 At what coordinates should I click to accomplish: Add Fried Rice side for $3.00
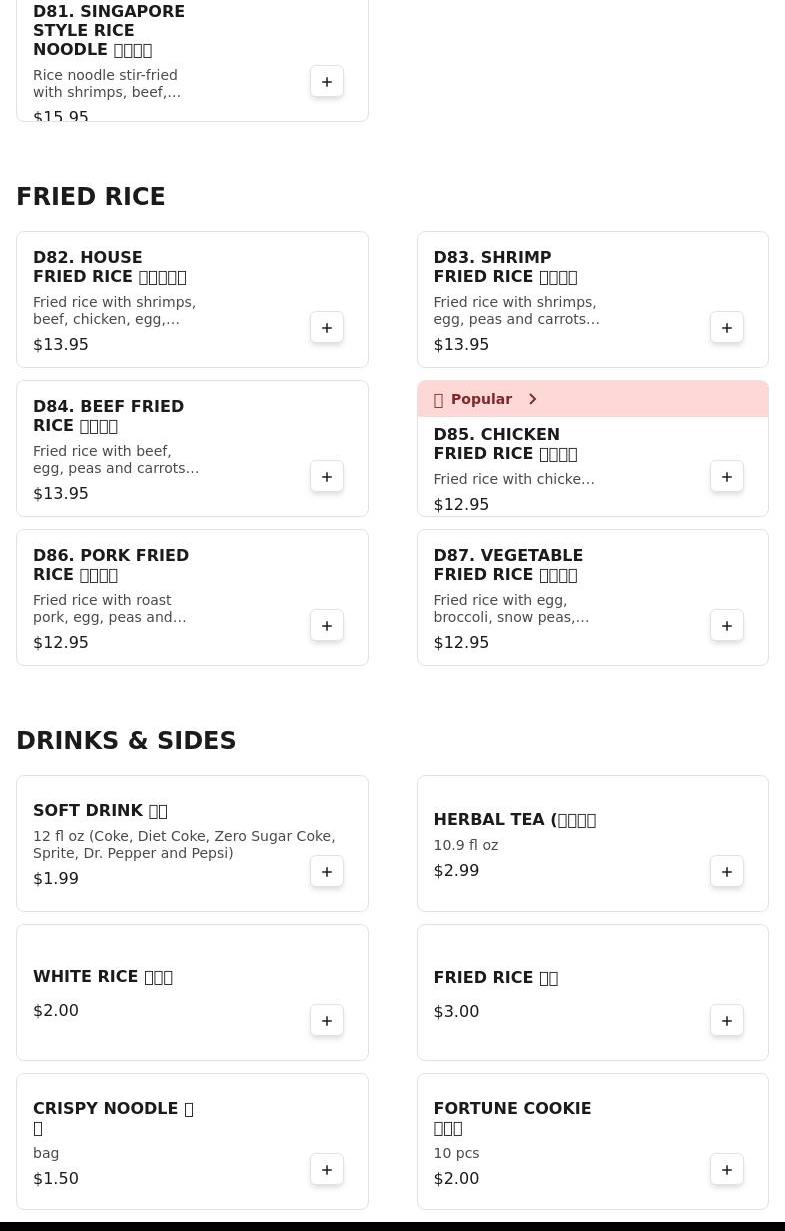727,1021
